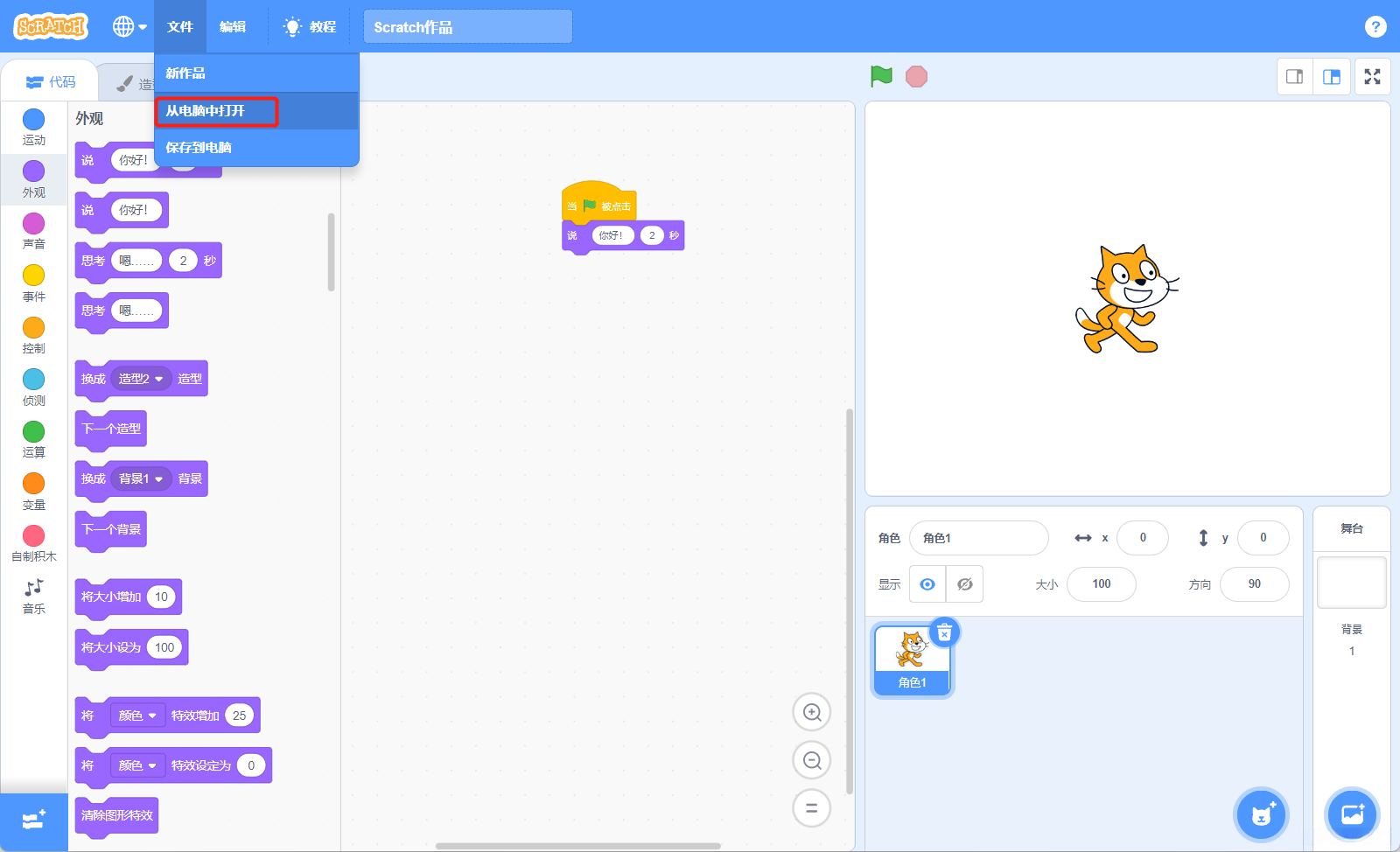Delete sprite 角色1 with trash icon

coord(944,632)
